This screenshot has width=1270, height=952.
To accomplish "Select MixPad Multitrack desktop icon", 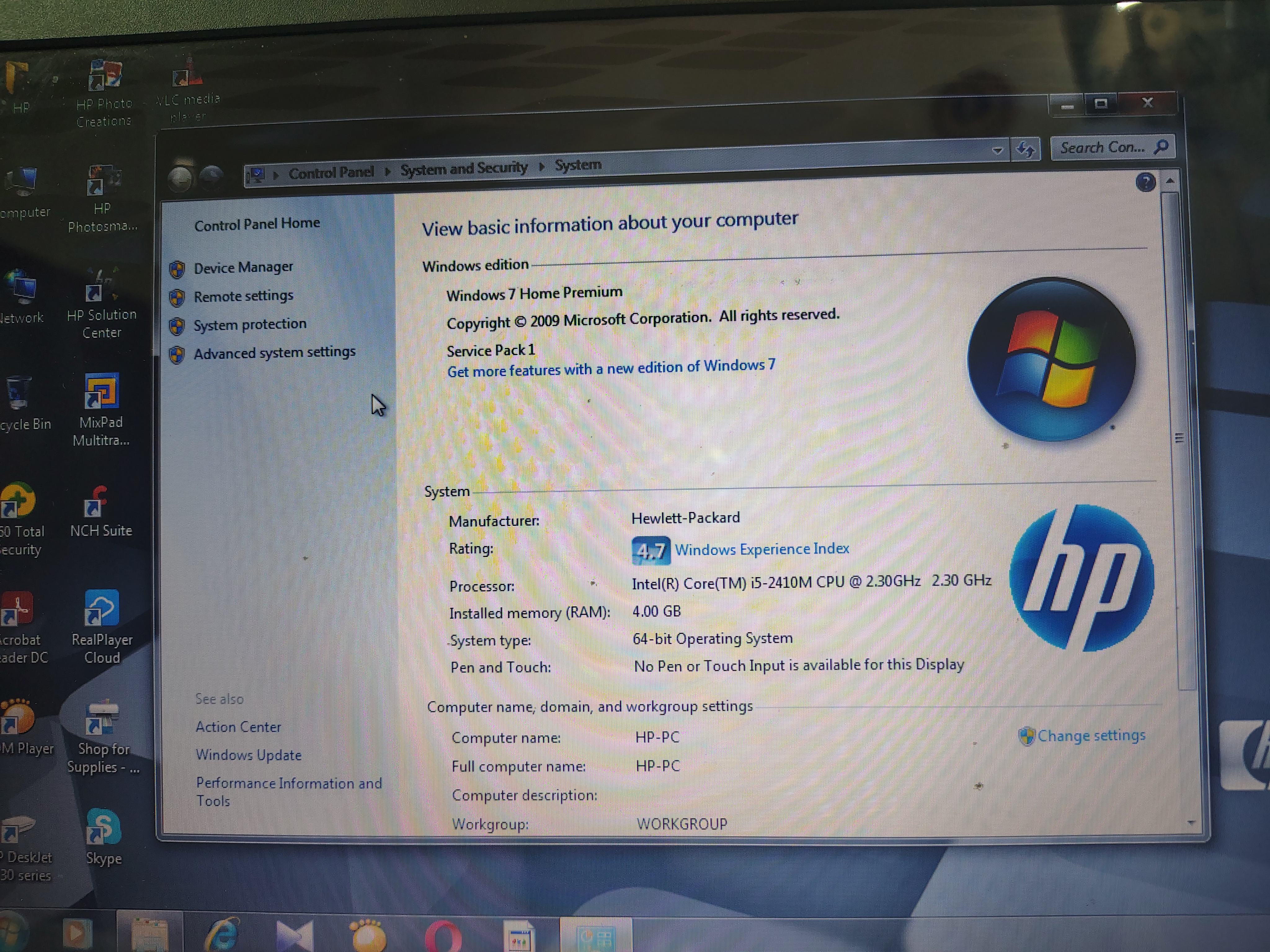I will 101,410.
